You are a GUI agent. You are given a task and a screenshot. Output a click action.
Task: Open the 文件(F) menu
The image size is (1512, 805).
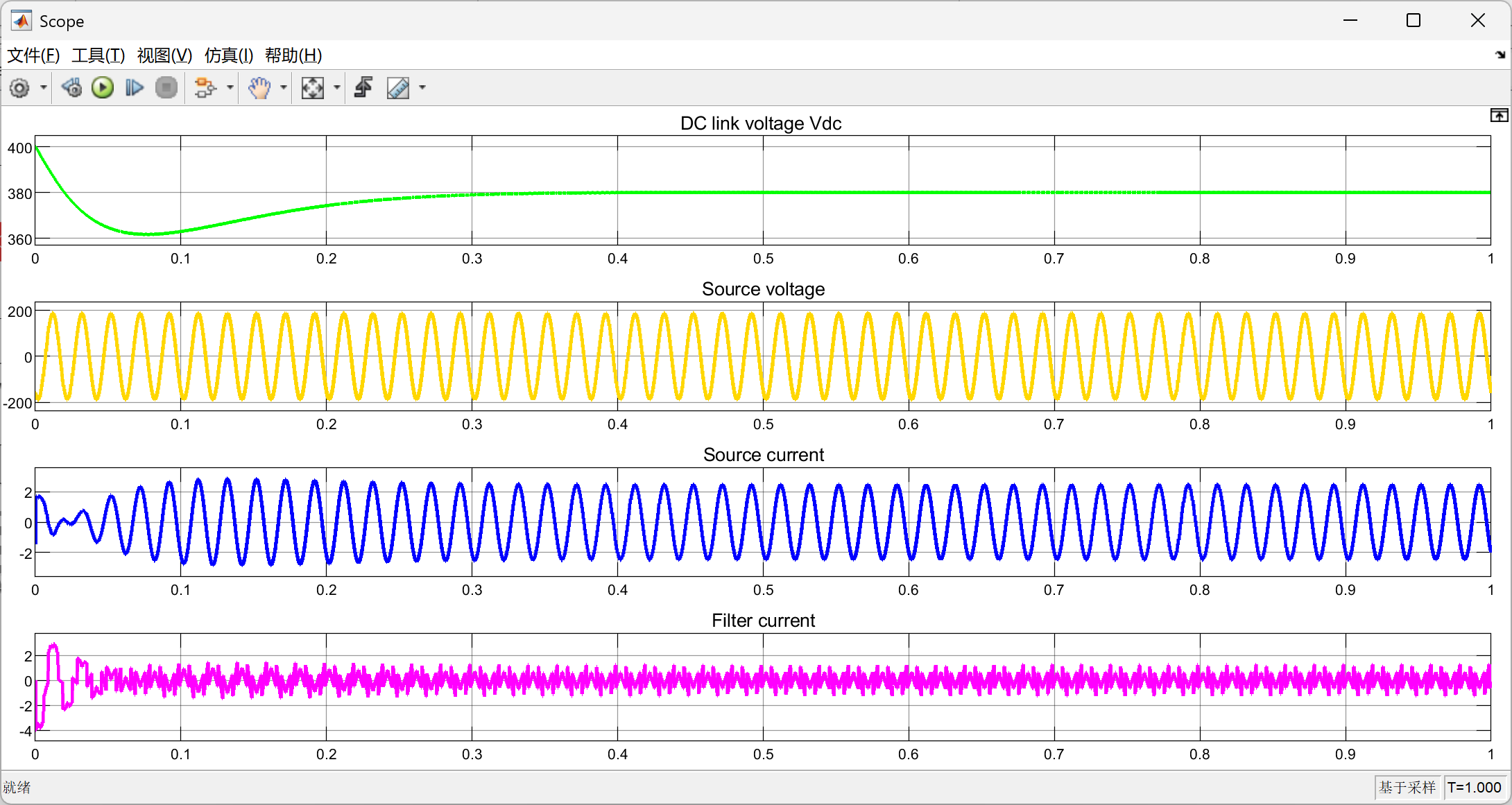click(x=33, y=55)
